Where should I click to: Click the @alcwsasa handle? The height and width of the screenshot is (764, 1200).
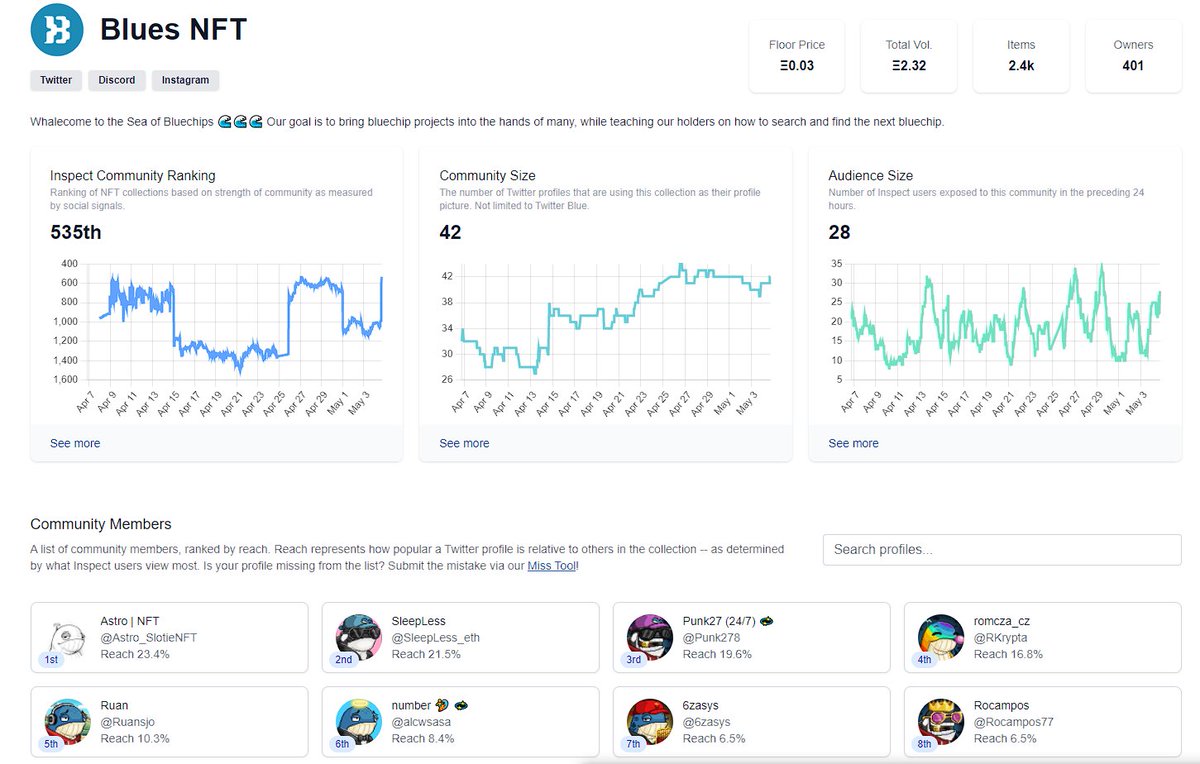pyautogui.click(x=423, y=722)
